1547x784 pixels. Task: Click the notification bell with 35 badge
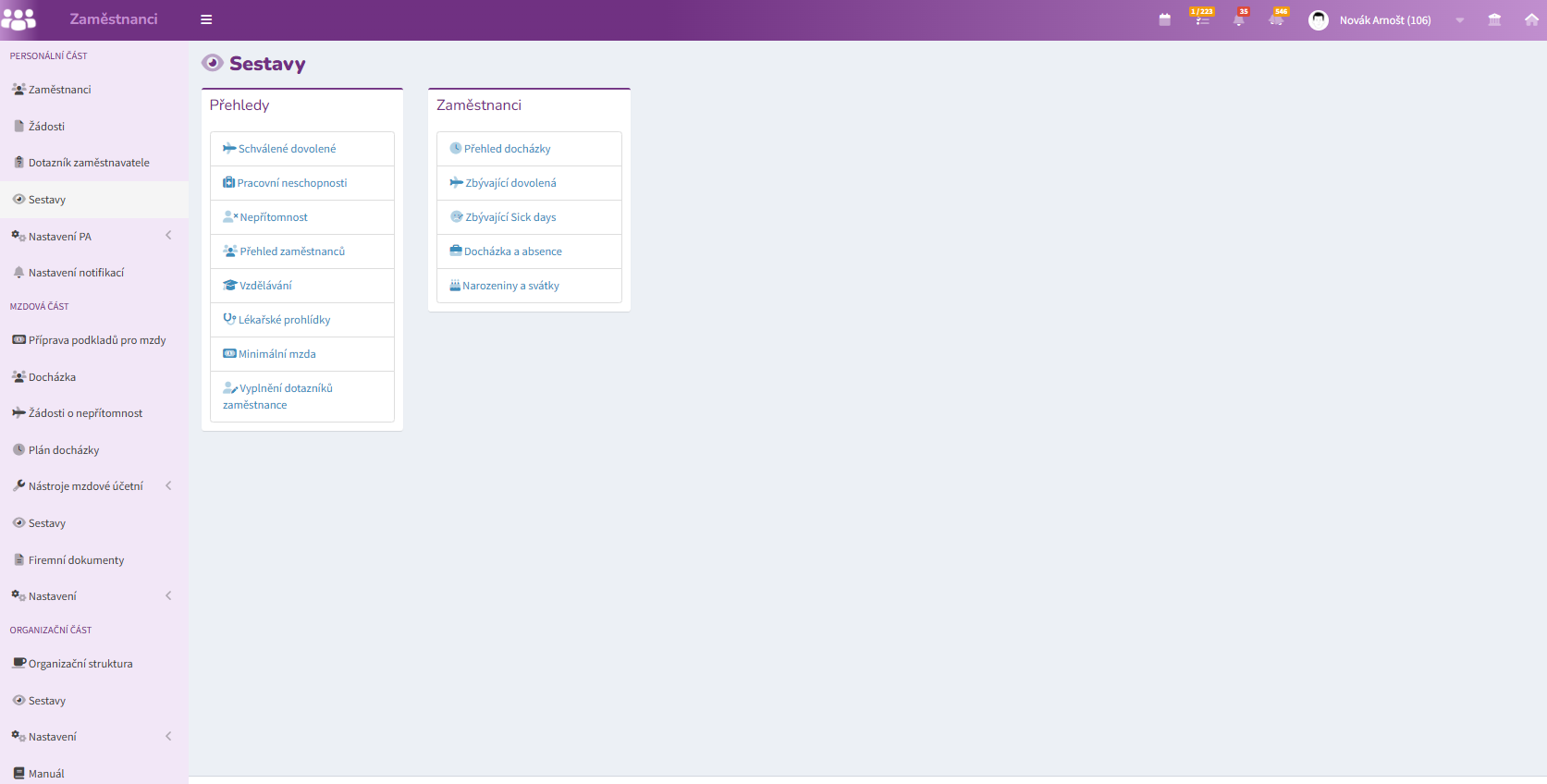1239,19
